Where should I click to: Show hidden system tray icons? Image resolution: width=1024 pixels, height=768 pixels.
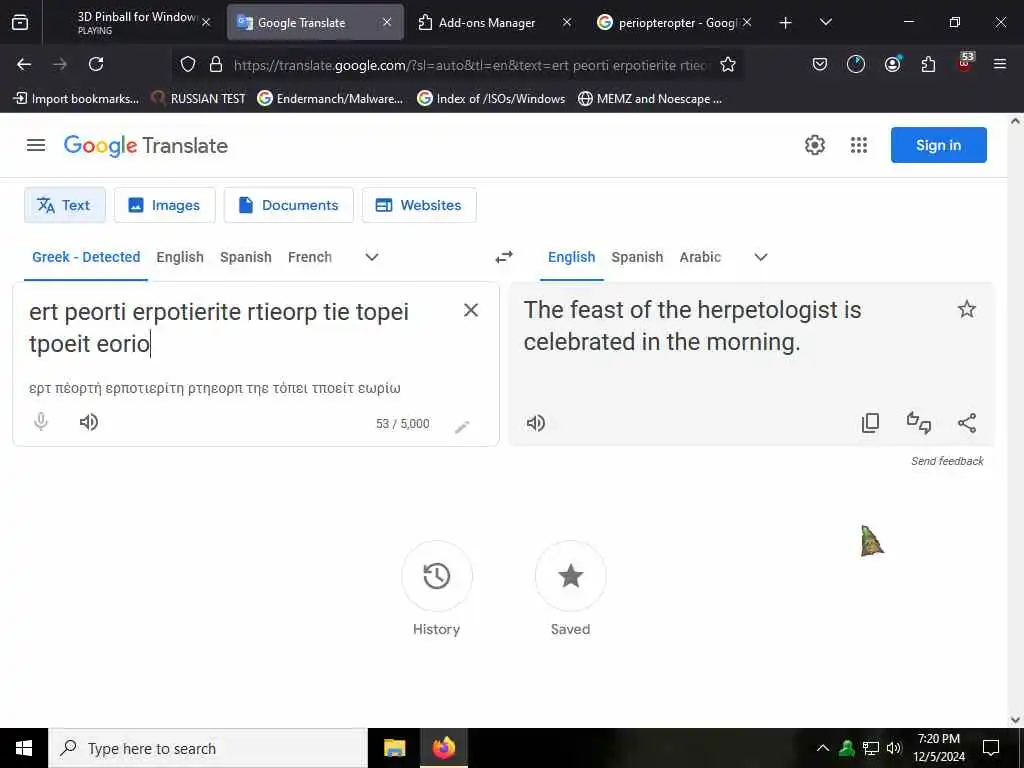click(x=823, y=748)
